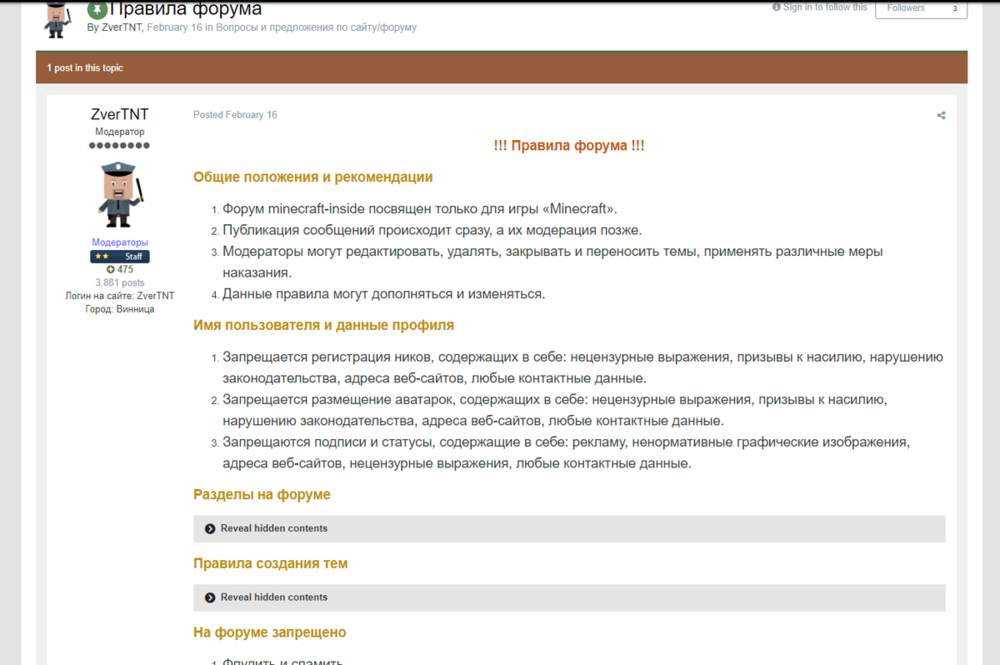Image resolution: width=1000 pixels, height=665 pixels.
Task: Click the Логин на сайте: ZverTNT text
Action: 120,296
